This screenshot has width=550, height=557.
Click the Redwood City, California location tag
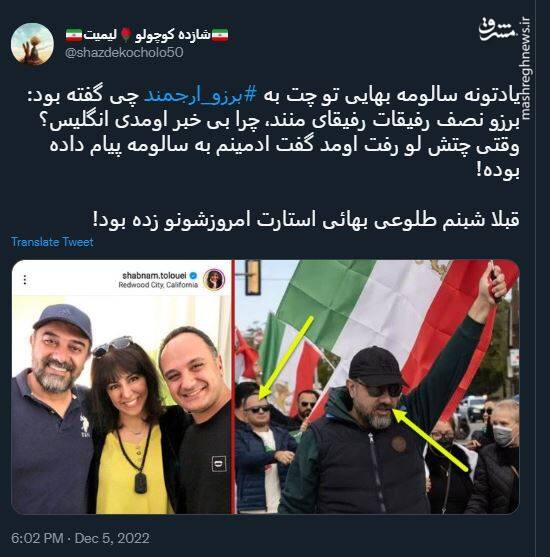click(158, 285)
